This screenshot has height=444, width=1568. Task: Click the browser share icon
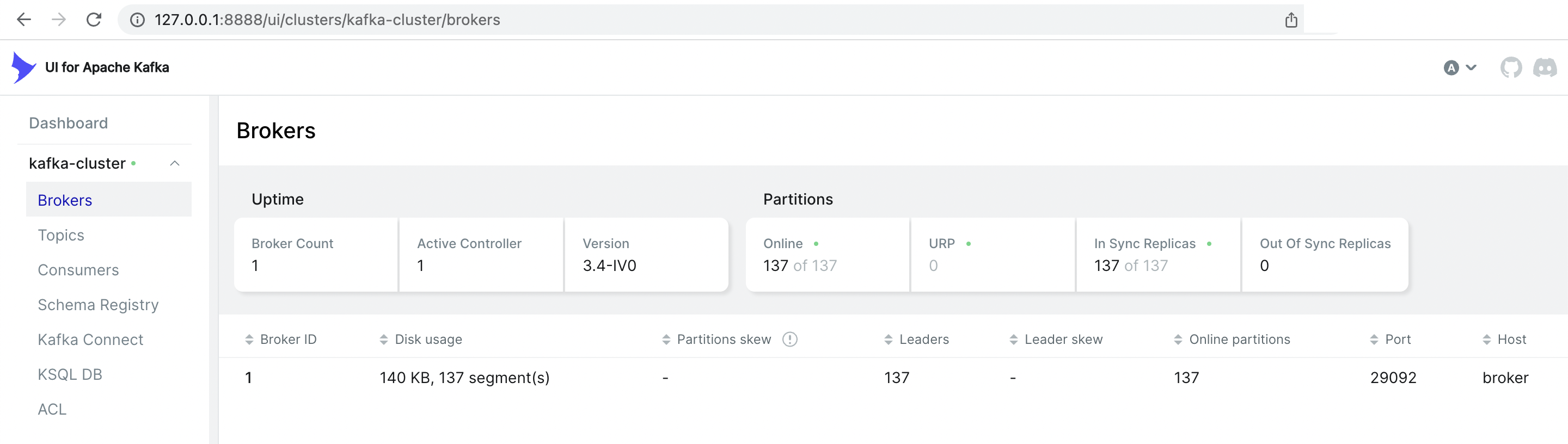pos(1291,20)
